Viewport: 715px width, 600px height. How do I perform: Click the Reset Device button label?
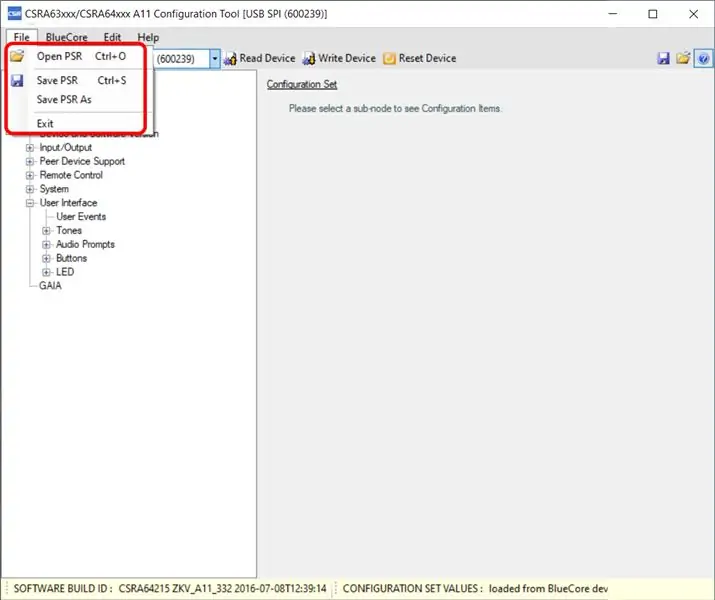coord(427,58)
